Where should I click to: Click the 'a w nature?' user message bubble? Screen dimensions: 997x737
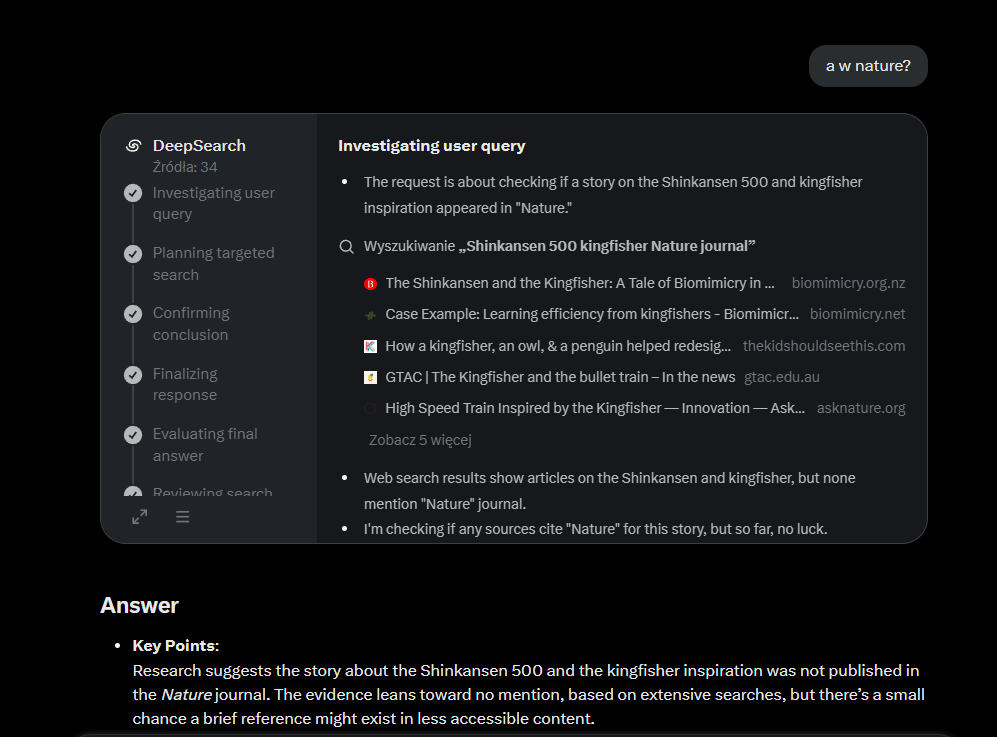[x=868, y=66]
